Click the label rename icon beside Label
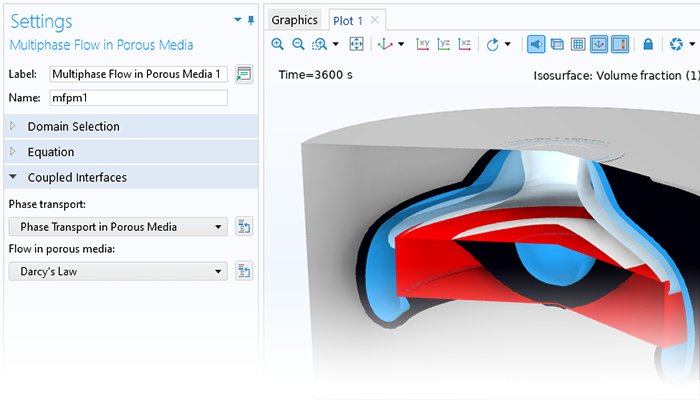 coord(244,74)
